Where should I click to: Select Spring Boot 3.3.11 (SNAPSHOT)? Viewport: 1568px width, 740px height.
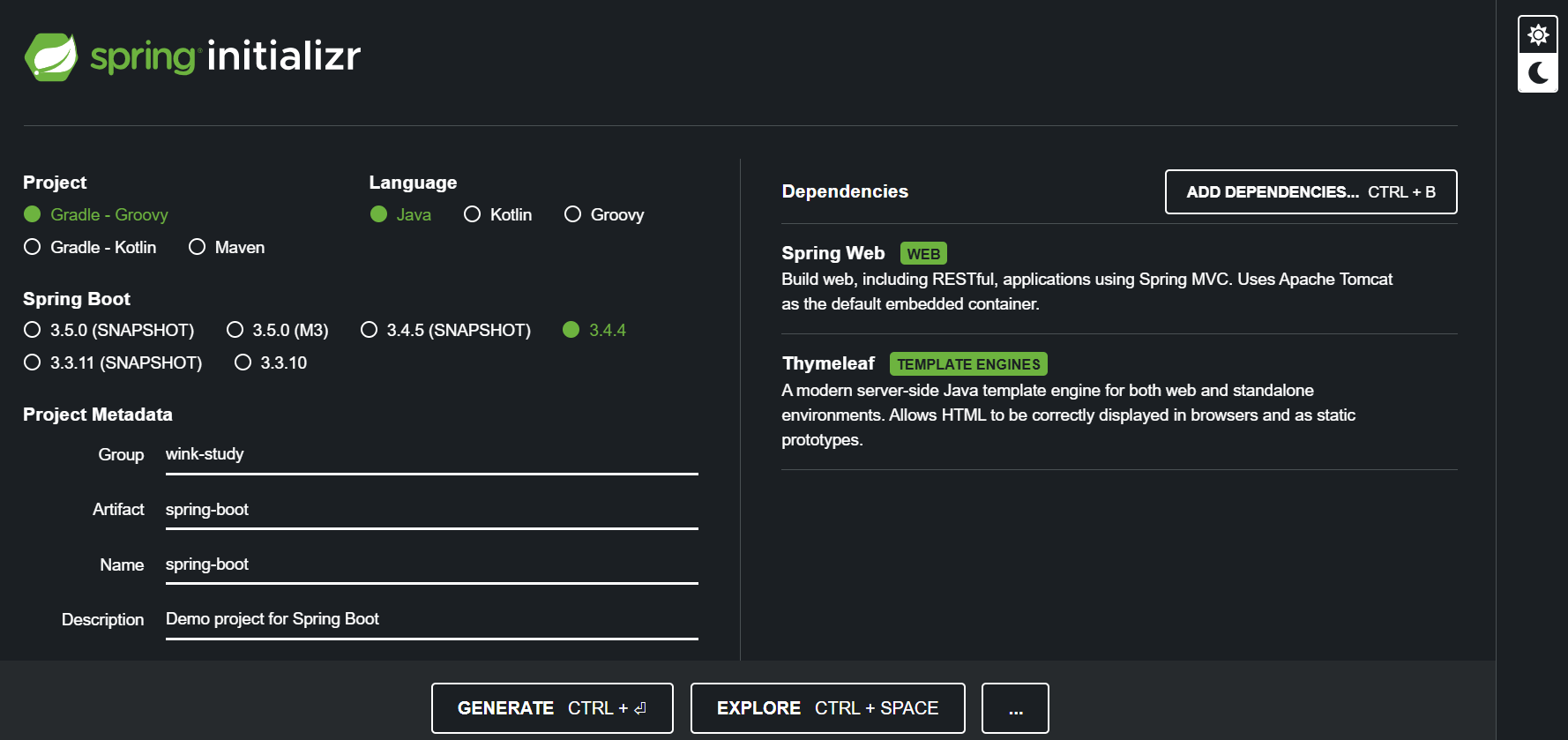113,363
